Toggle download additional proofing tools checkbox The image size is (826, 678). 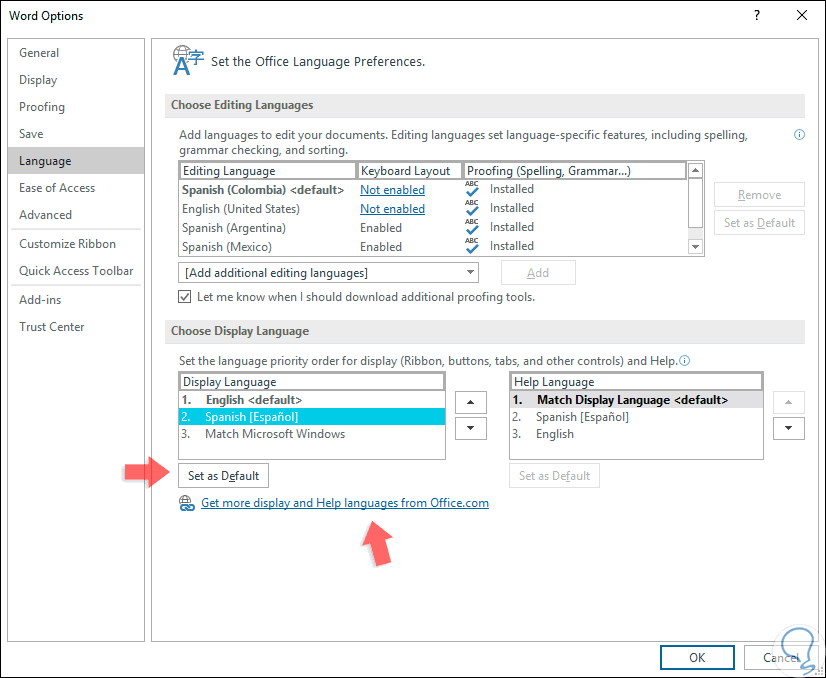point(184,297)
